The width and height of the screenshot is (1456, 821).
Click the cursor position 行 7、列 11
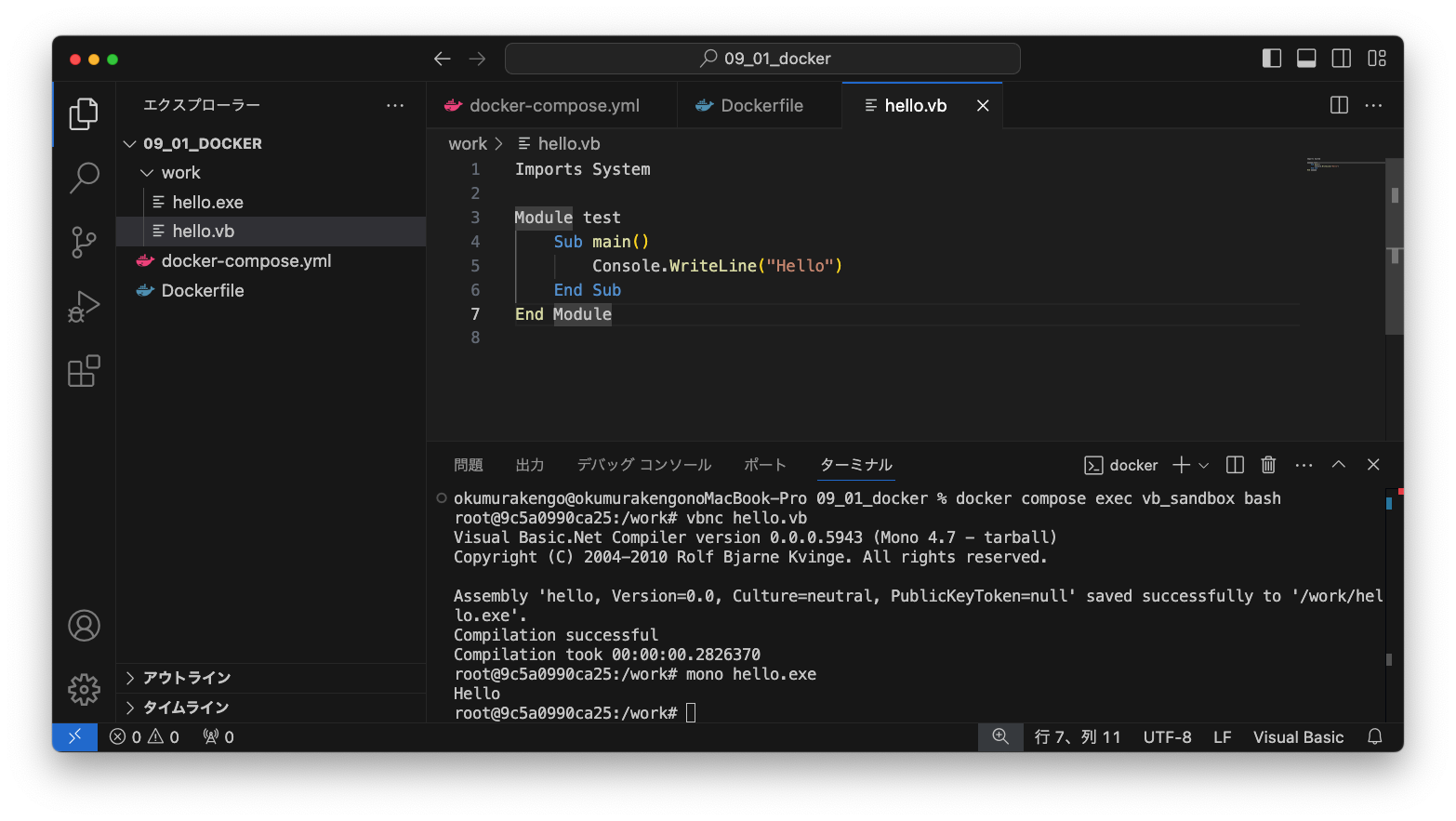(x=1078, y=737)
